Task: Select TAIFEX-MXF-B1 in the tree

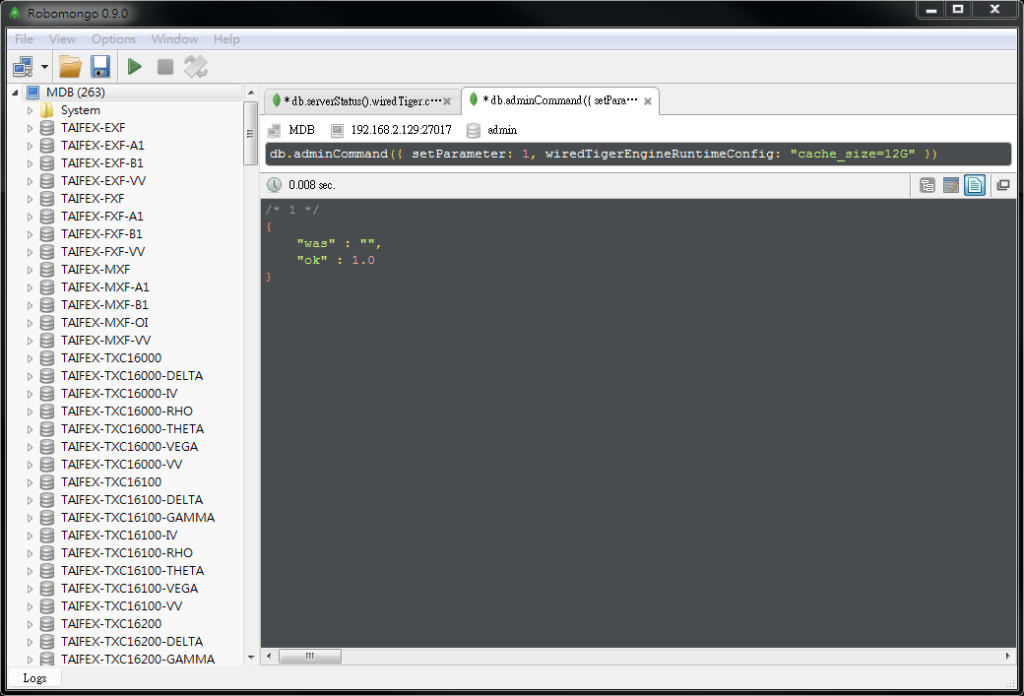Action: click(x=104, y=305)
